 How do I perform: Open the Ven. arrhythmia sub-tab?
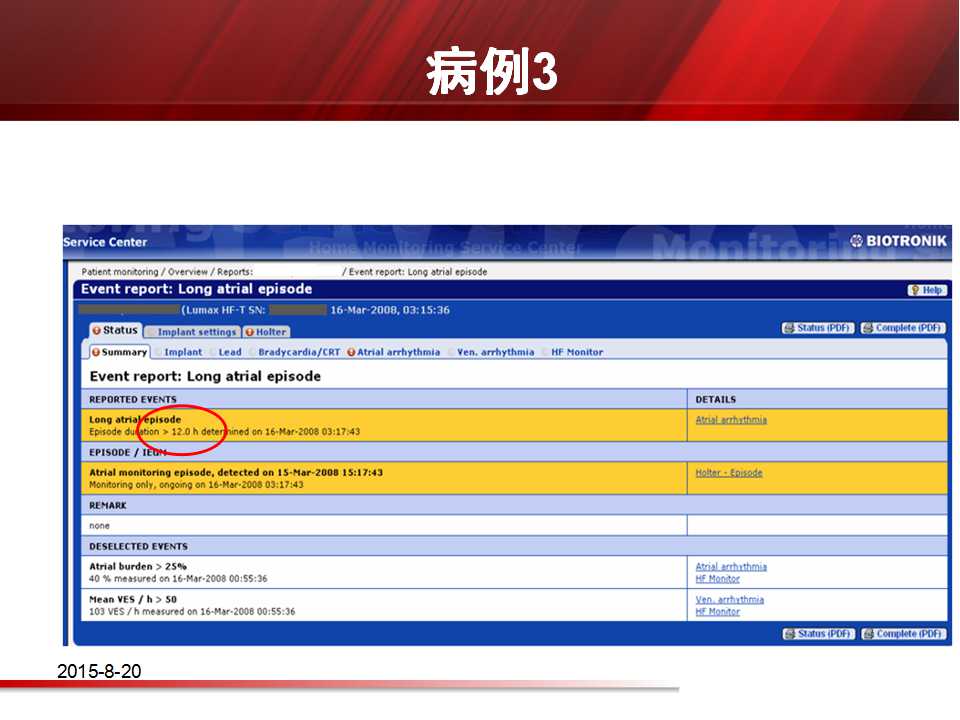(491, 352)
